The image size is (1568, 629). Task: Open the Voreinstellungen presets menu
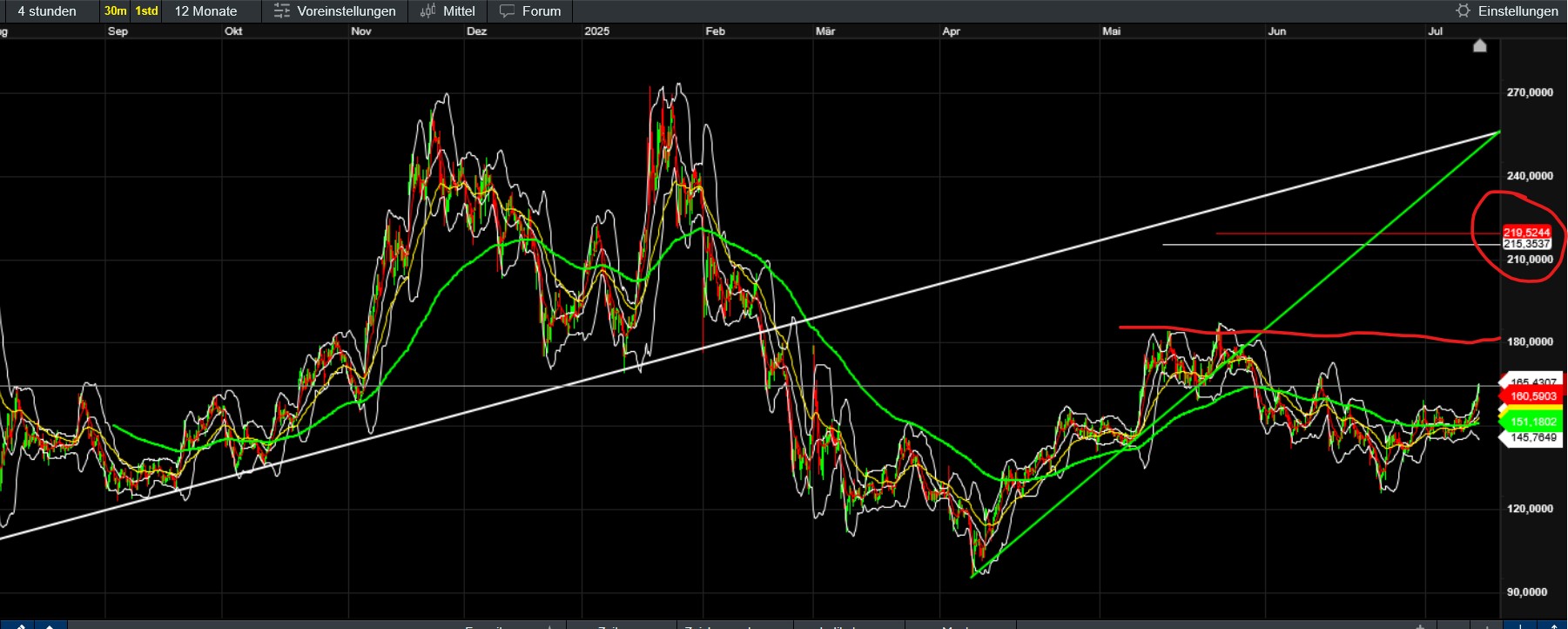tap(334, 11)
